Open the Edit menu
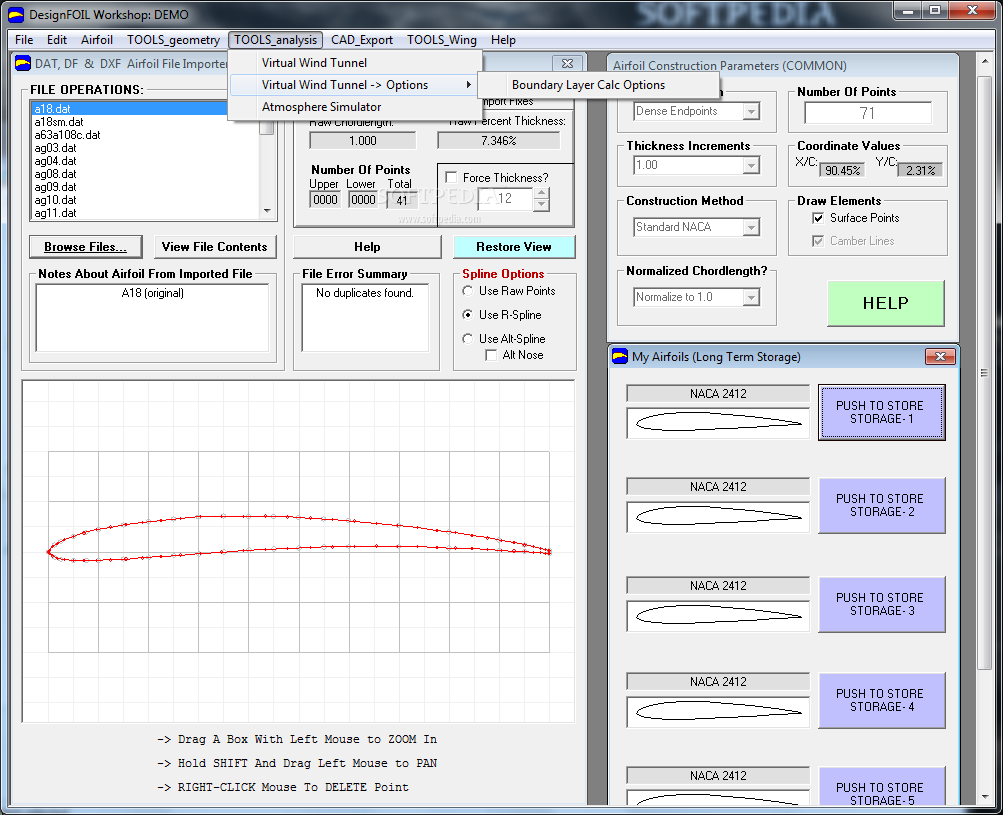This screenshot has height=815, width=1003. tap(56, 40)
